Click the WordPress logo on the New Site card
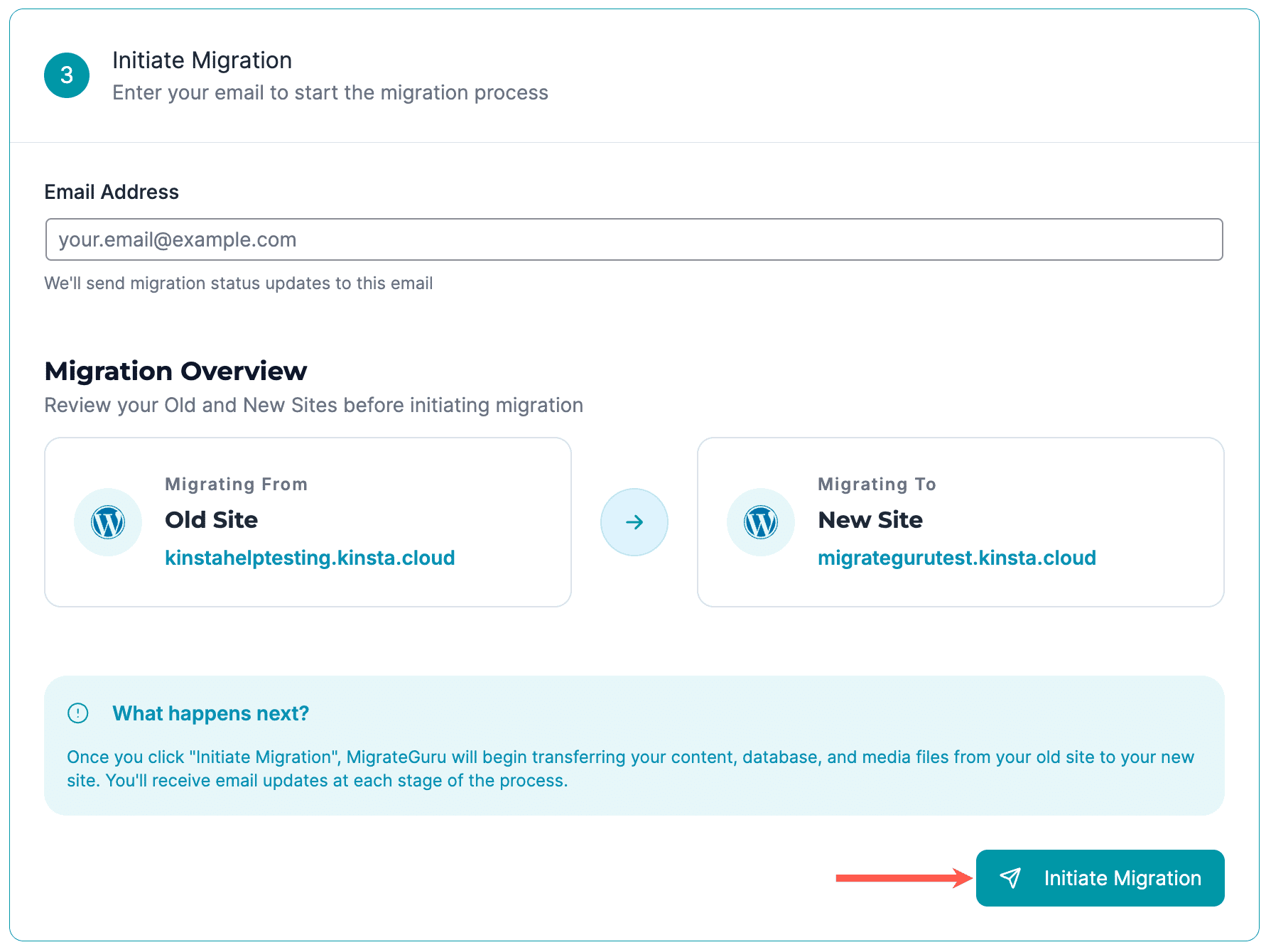 [x=760, y=521]
